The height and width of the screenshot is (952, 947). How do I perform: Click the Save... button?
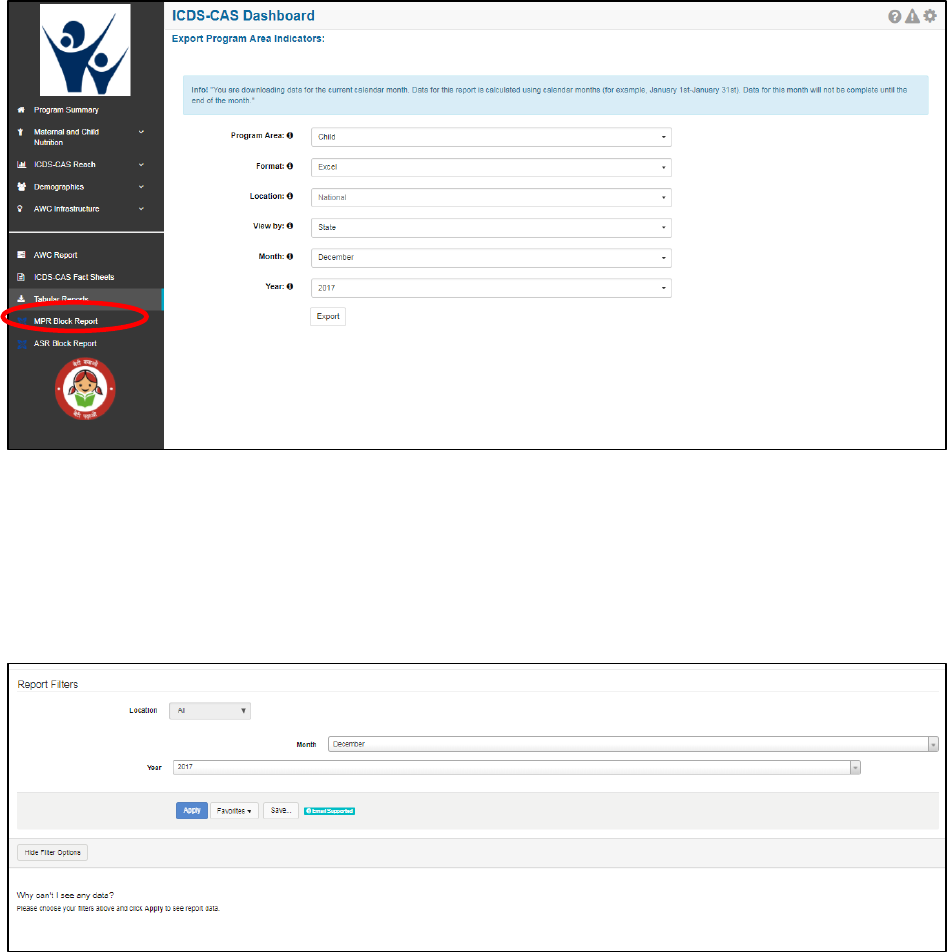click(281, 811)
